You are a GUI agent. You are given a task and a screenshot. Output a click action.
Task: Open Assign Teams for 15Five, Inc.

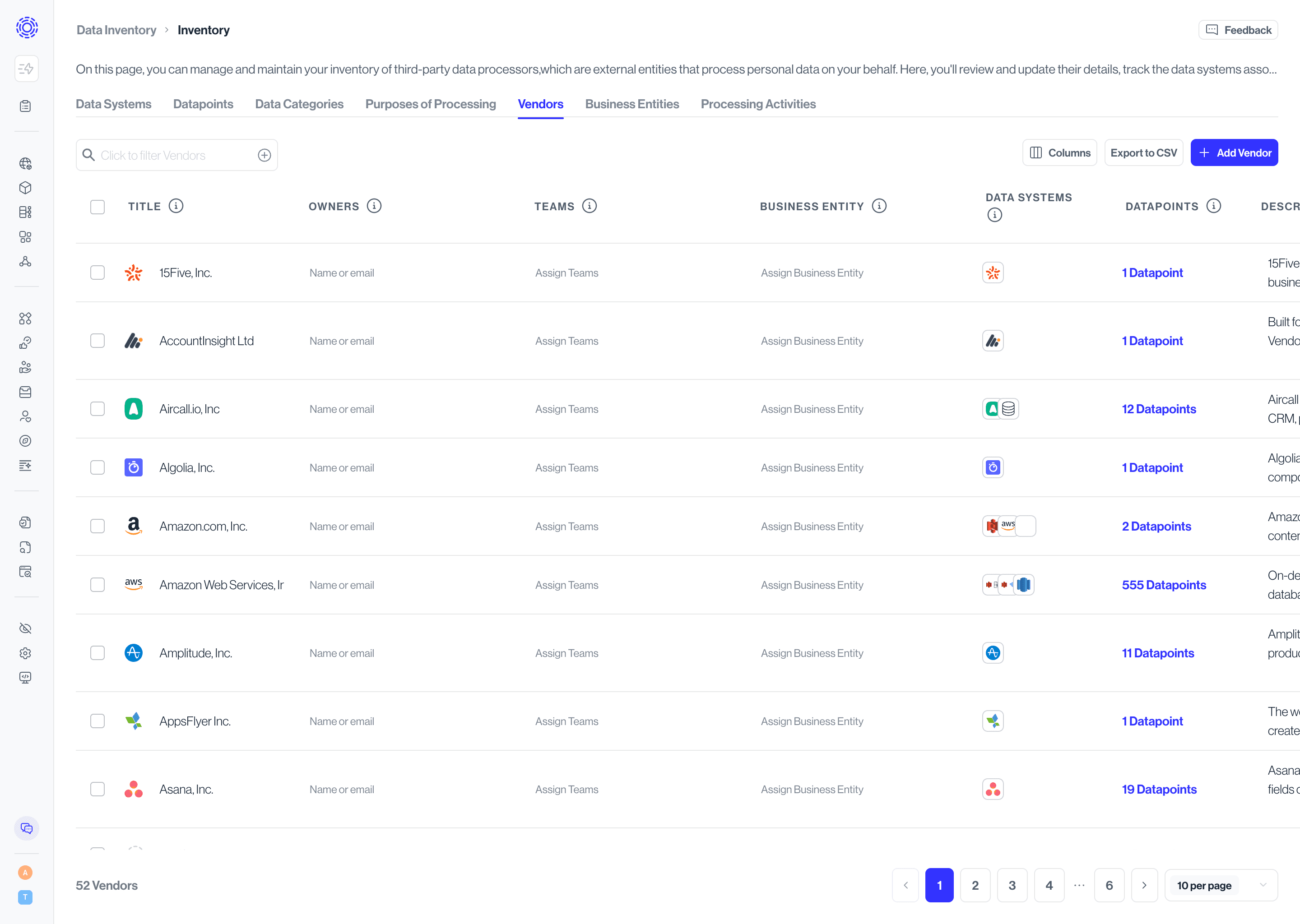click(566, 273)
